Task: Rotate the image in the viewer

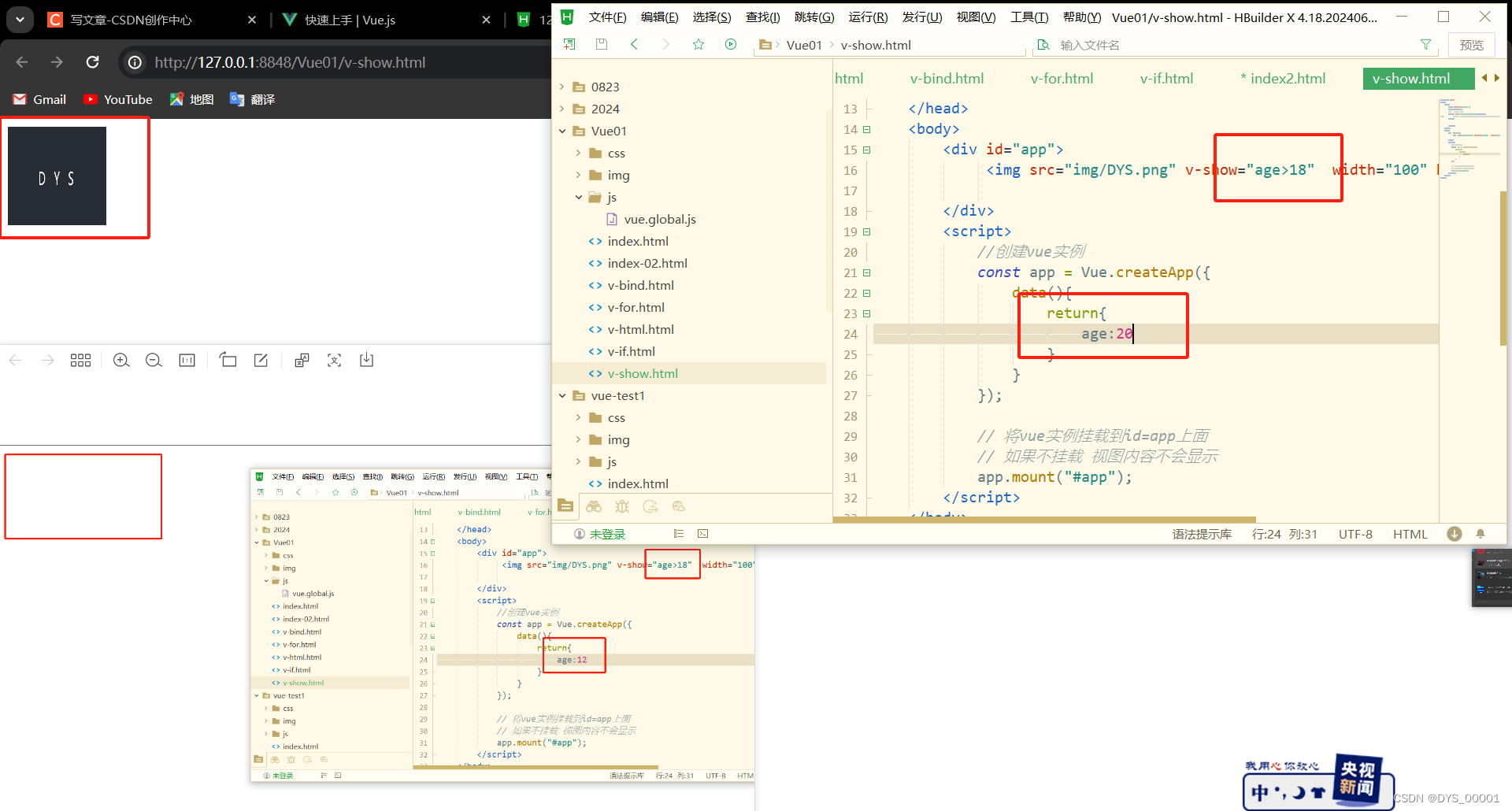Action: click(228, 360)
